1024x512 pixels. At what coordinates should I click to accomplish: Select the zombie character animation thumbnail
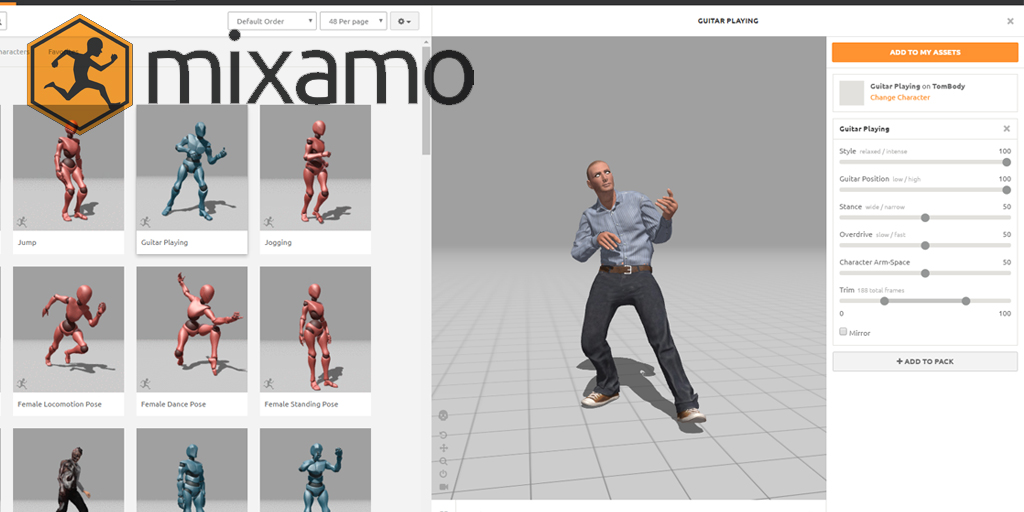click(69, 470)
